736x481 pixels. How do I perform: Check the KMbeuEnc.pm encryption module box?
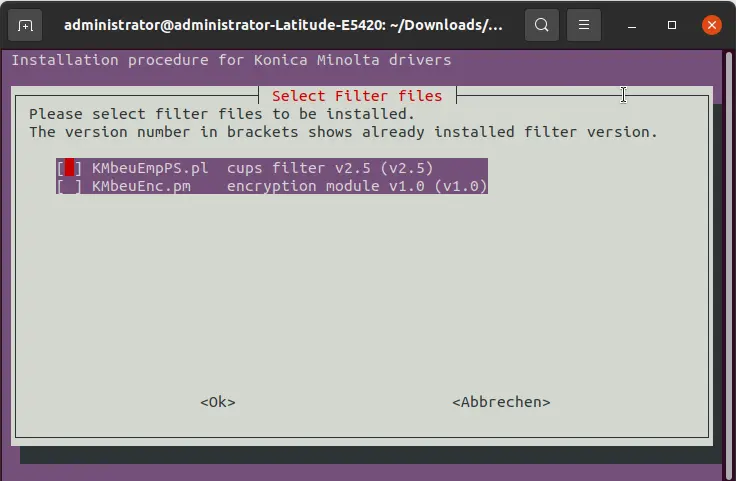69,186
